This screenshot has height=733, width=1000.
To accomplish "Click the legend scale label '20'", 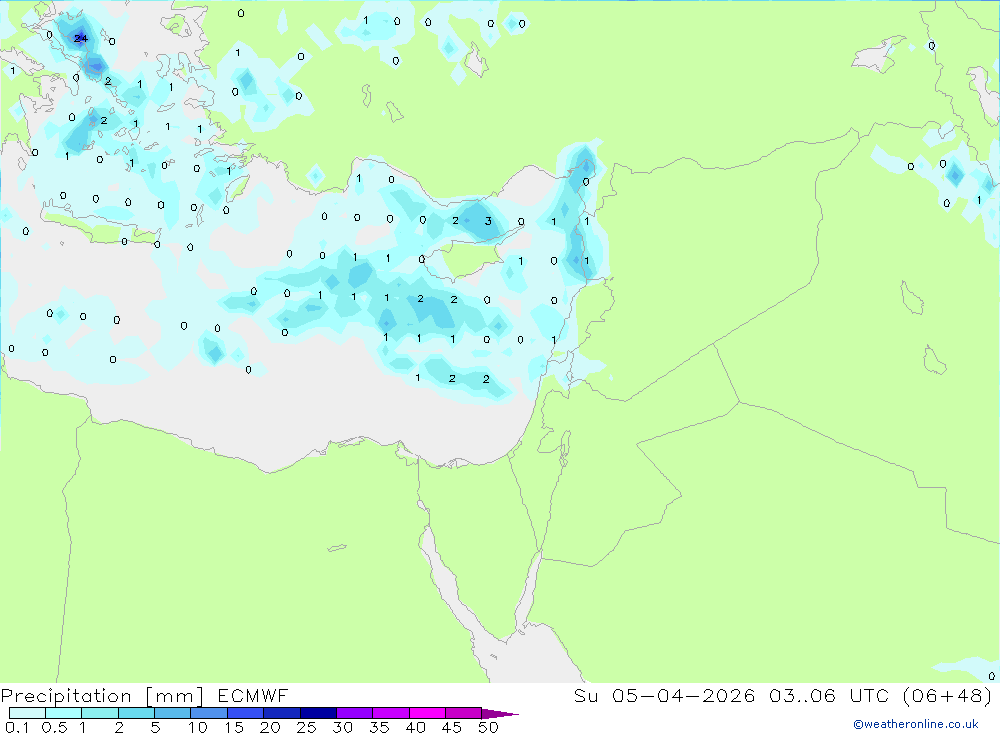I will click(x=270, y=727).
